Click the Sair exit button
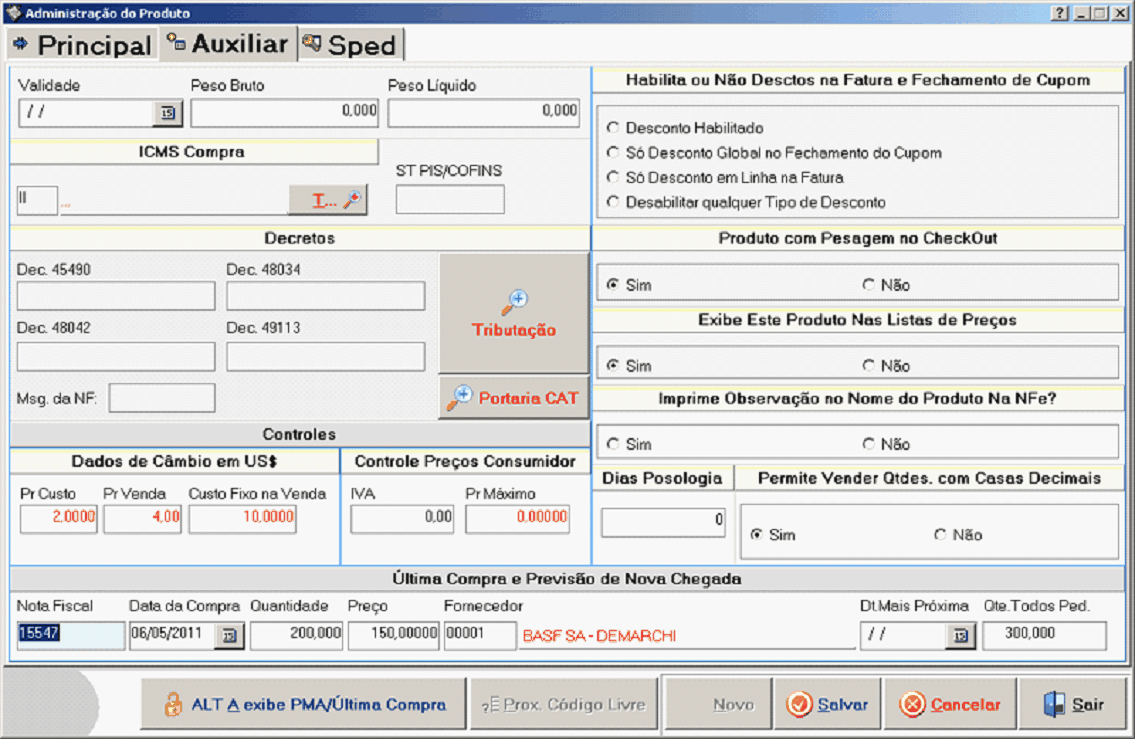This screenshot has width=1136, height=740. click(1073, 705)
